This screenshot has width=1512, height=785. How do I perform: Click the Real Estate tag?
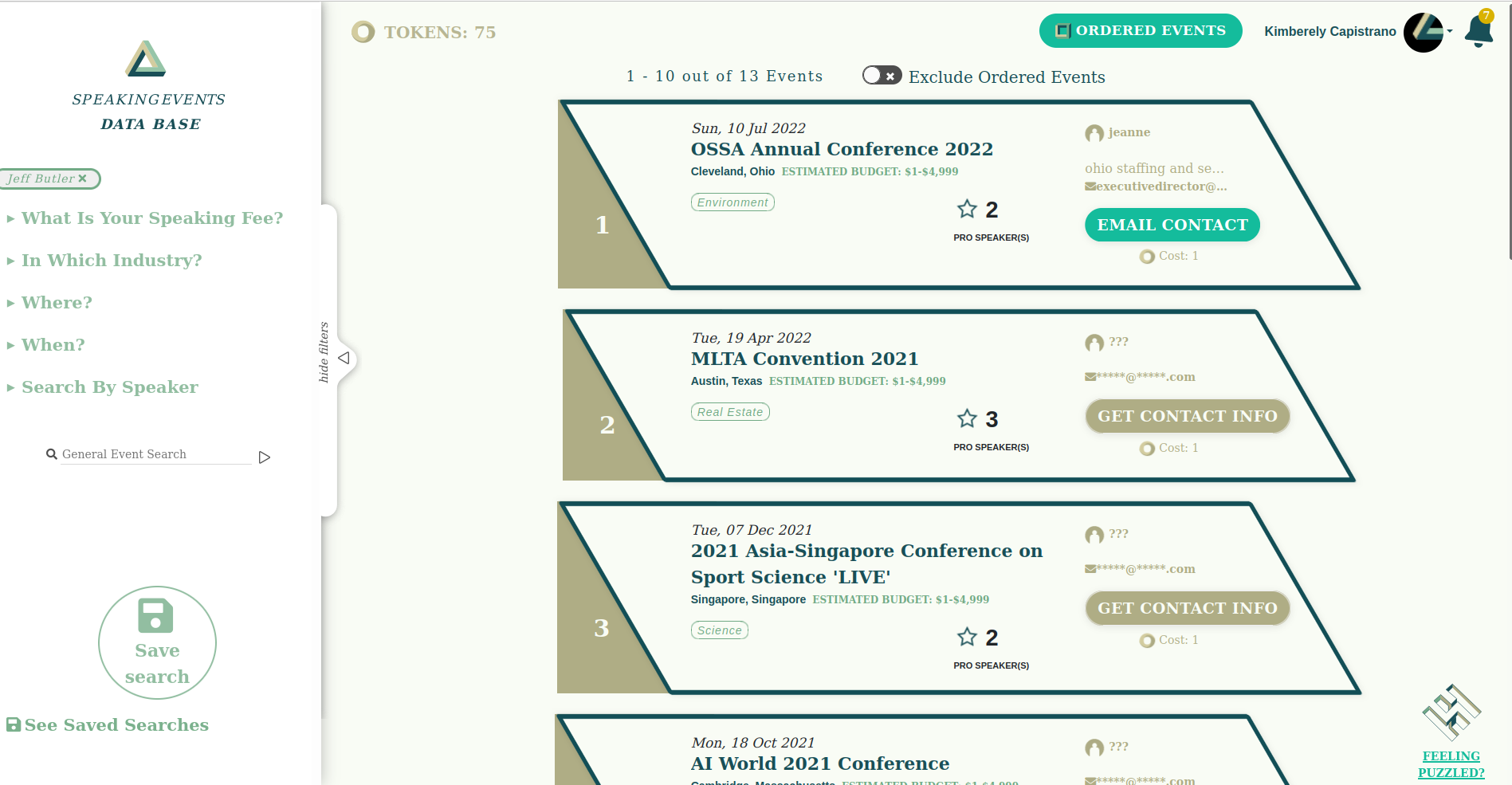click(730, 412)
